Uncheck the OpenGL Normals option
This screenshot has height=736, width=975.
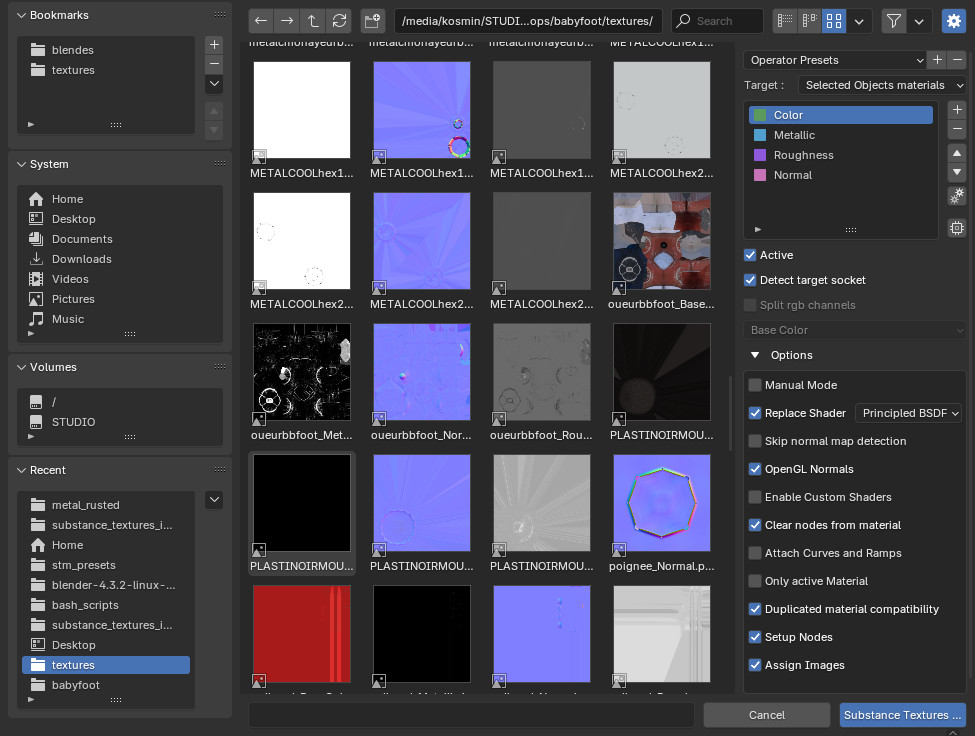click(755, 469)
